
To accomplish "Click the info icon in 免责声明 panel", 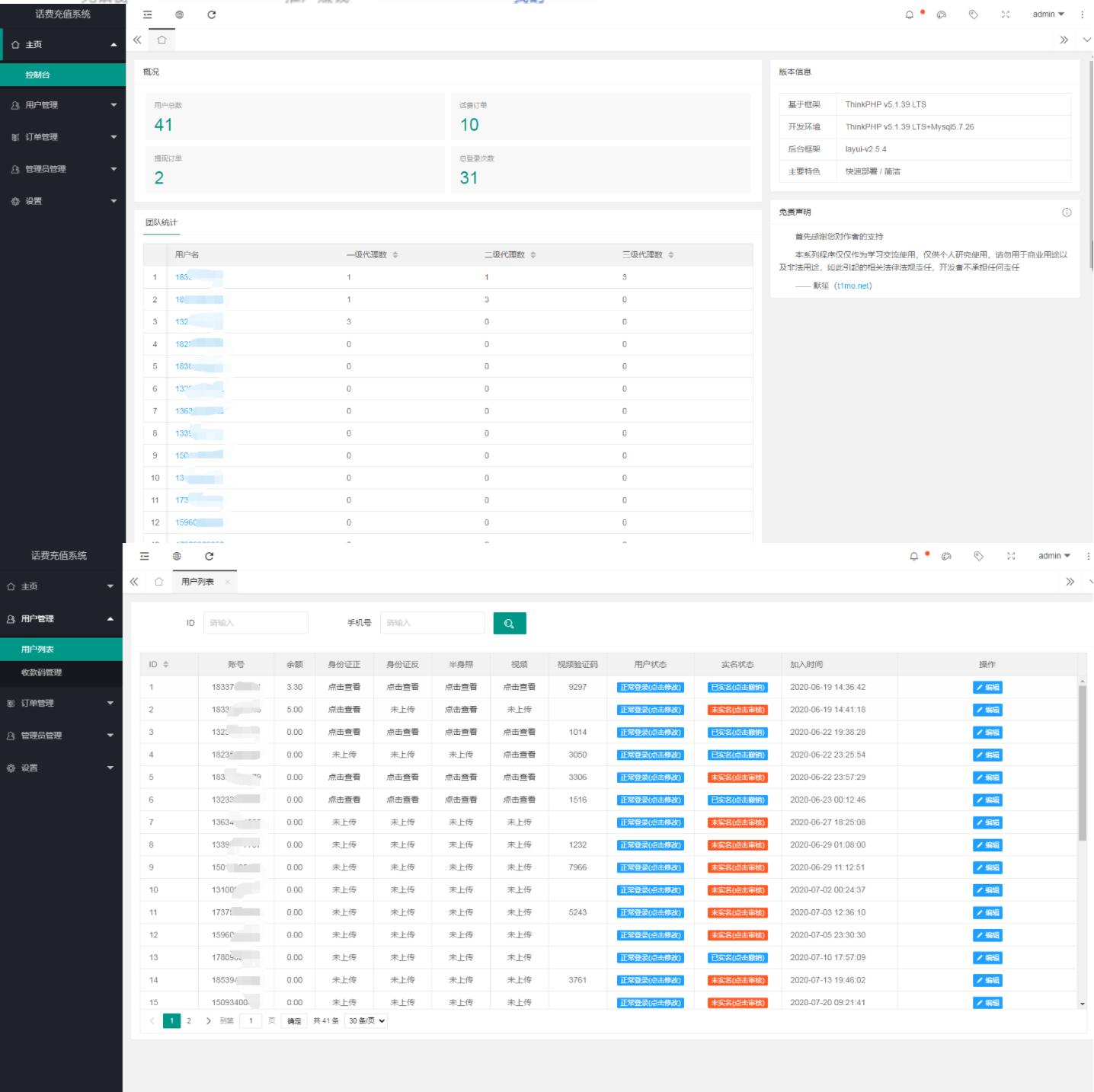I will pos(1067,212).
